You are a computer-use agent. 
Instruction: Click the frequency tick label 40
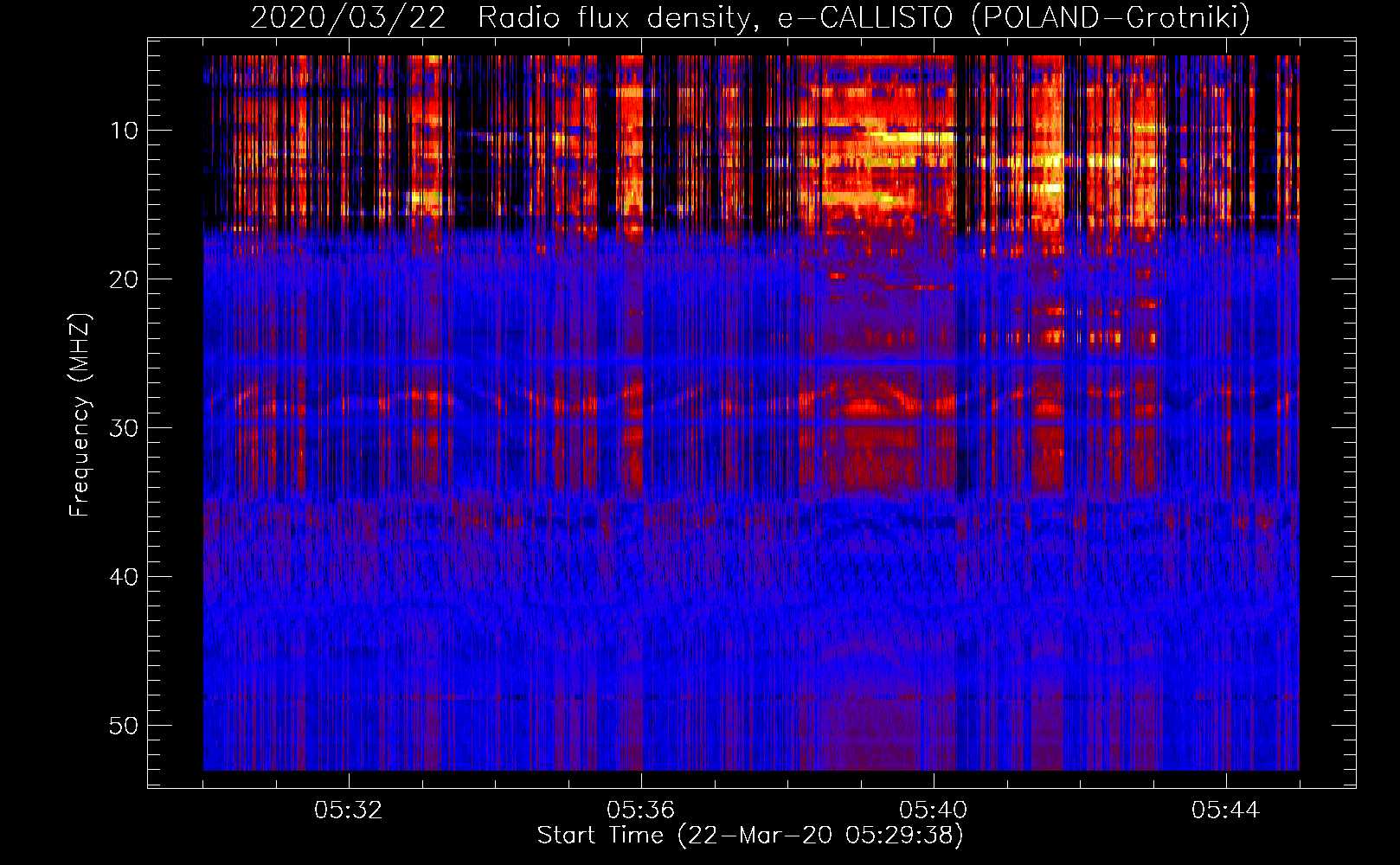[125, 577]
